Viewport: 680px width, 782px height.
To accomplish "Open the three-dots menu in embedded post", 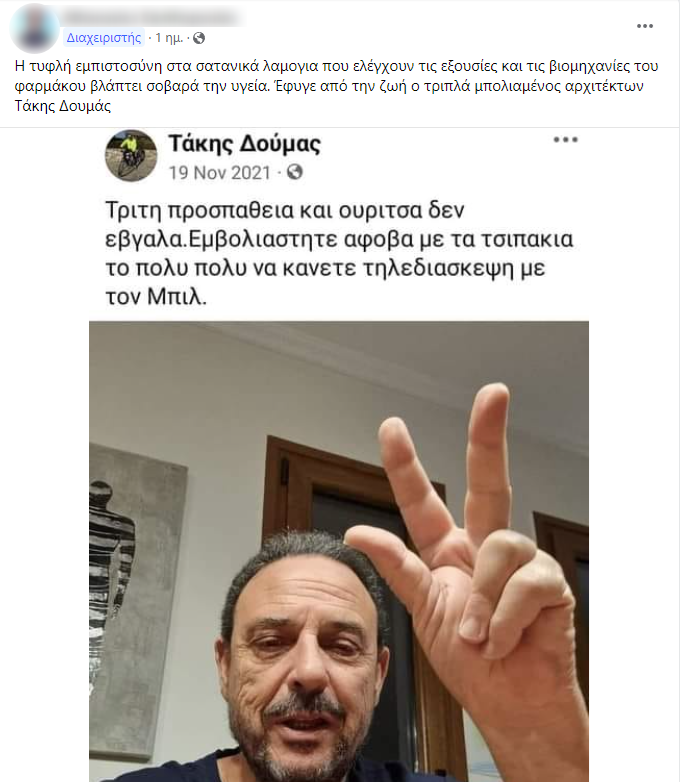I will (x=565, y=140).
